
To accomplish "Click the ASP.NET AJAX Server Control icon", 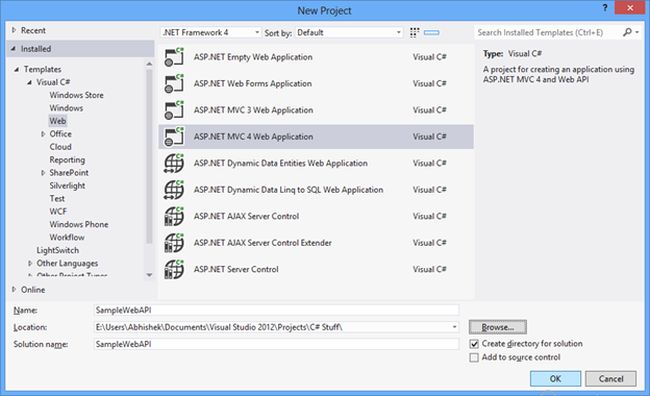I will 174,216.
